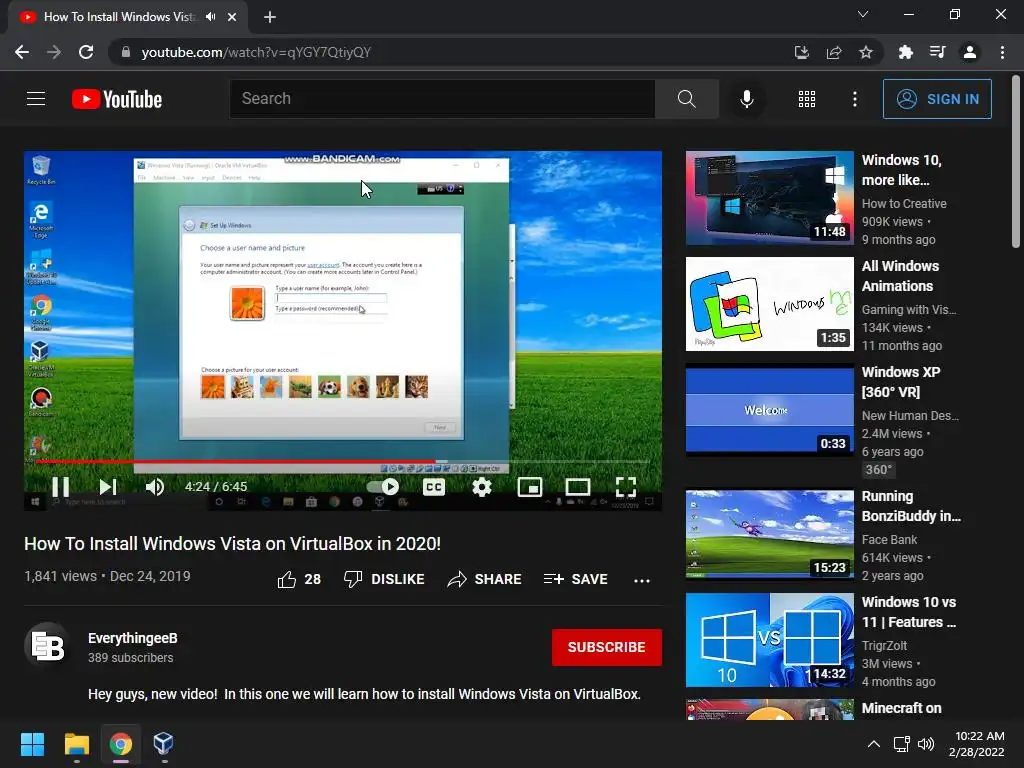
Task: Click the DISLIKE button
Action: [x=384, y=579]
